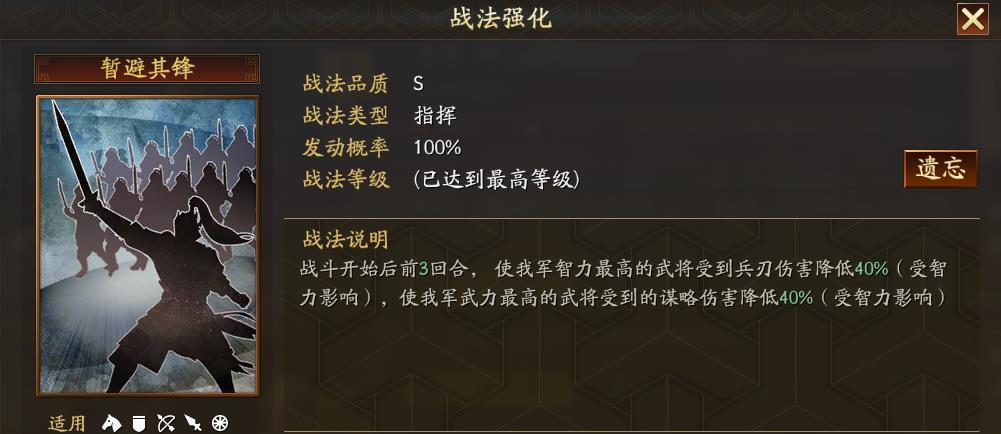
Task: Click the spear troop icon
Action: click(193, 423)
